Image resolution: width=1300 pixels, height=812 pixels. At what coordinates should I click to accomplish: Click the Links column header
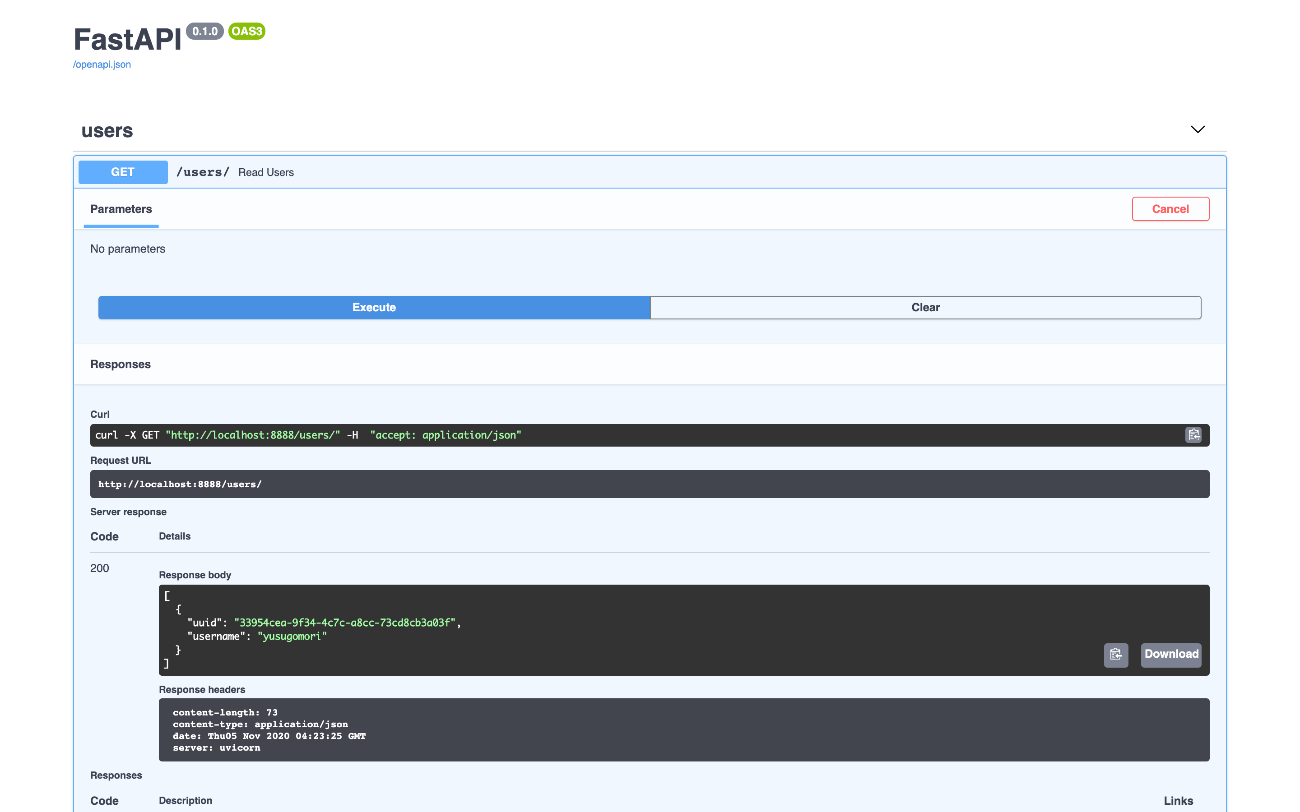(1179, 801)
